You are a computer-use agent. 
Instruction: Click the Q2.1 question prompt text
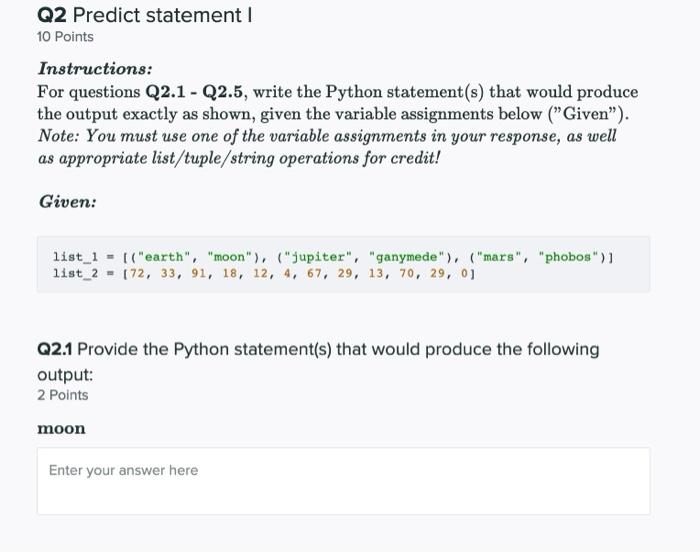pos(318,362)
